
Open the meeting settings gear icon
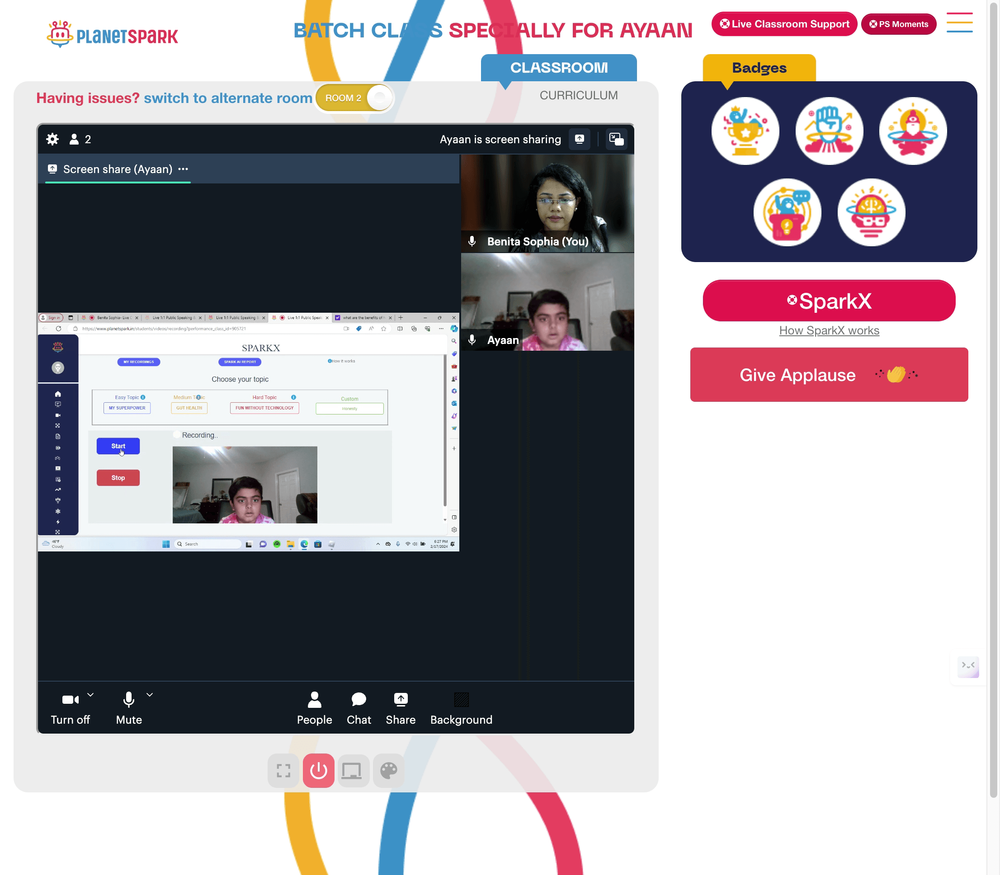[x=52, y=139]
